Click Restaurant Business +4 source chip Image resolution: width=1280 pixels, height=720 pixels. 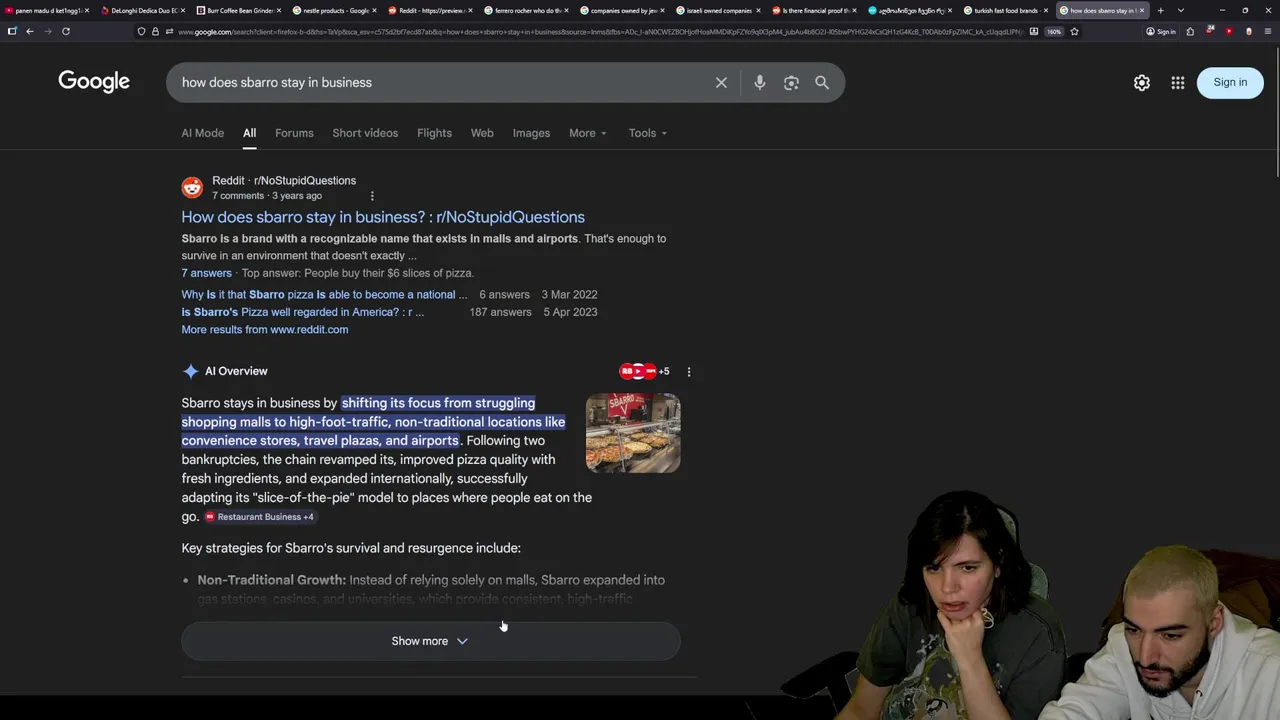pyautogui.click(x=260, y=517)
